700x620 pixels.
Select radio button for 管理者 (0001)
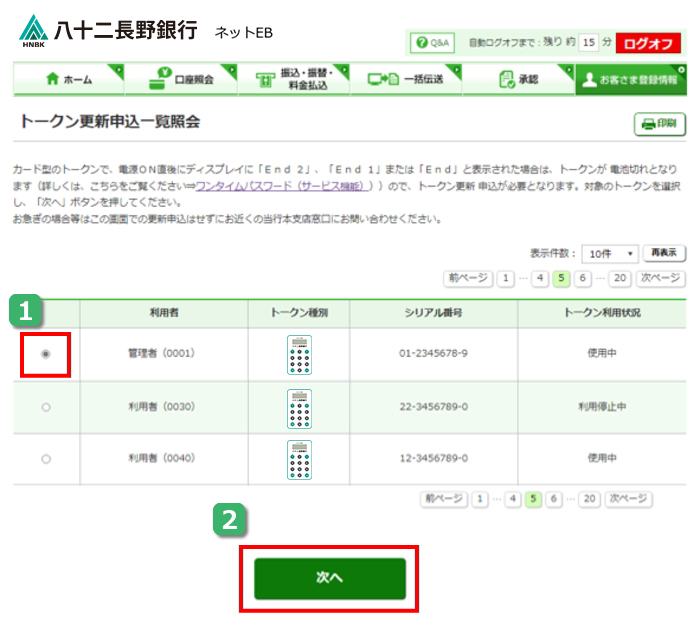pos(46,354)
